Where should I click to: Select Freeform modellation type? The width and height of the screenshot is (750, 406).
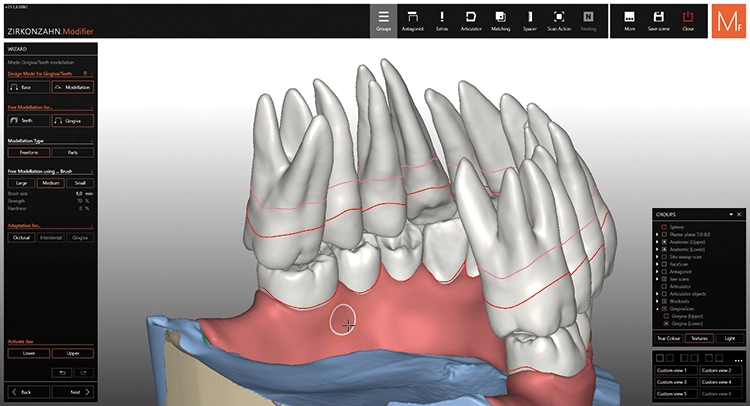pyautogui.click(x=29, y=153)
